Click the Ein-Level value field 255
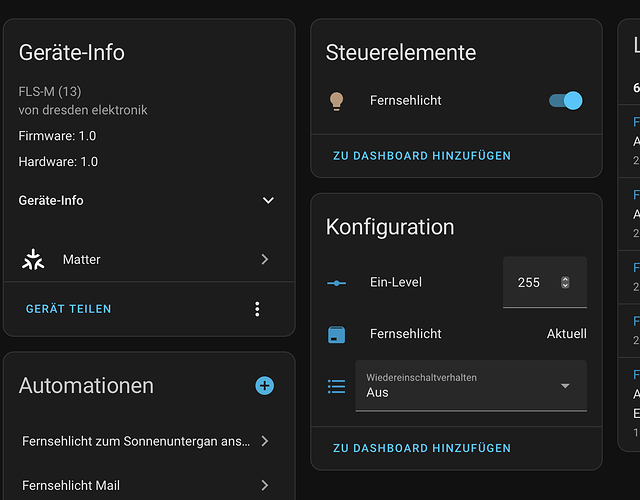 click(545, 282)
